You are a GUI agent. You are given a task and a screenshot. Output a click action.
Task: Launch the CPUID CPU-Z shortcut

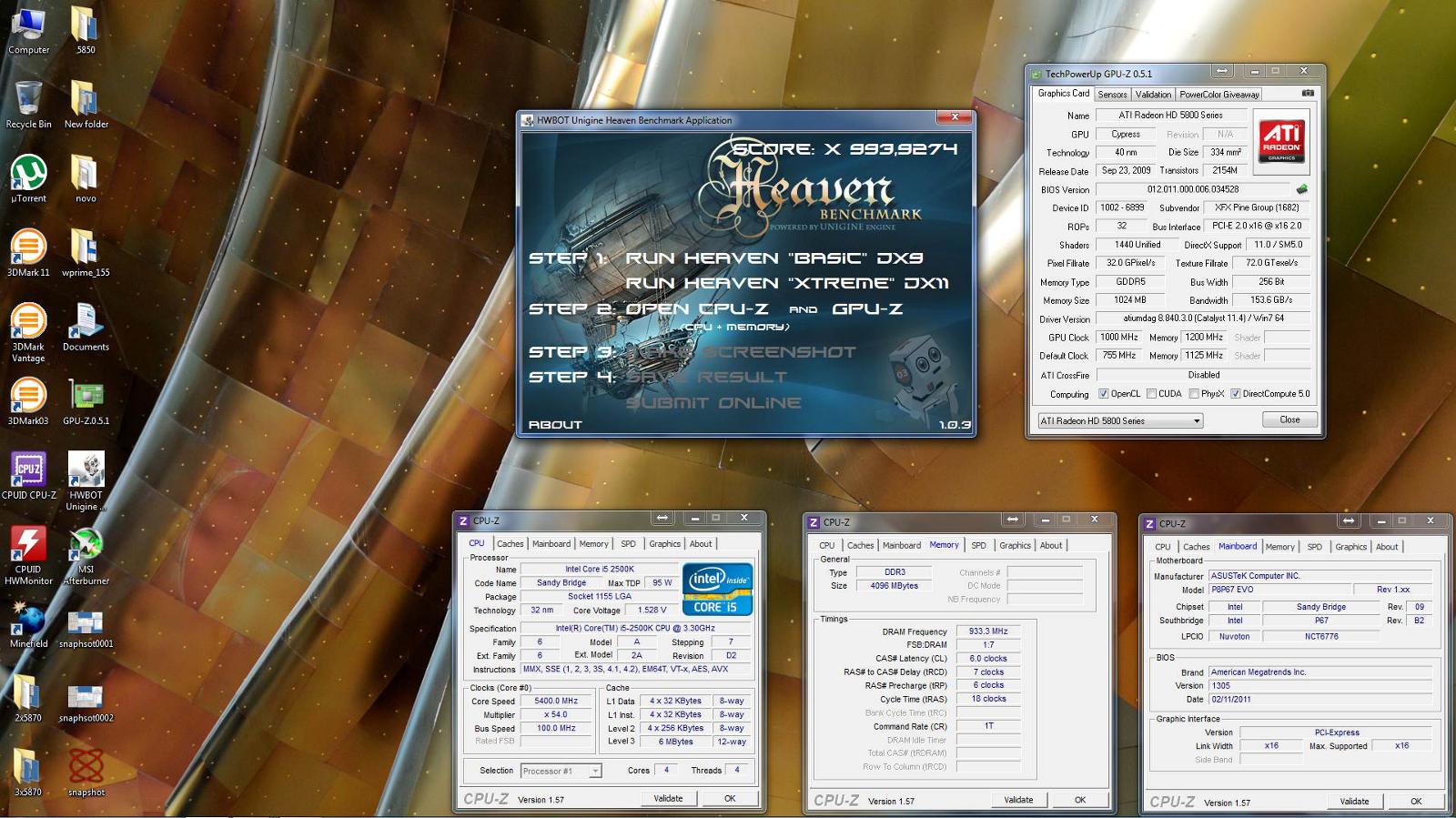pos(28,476)
